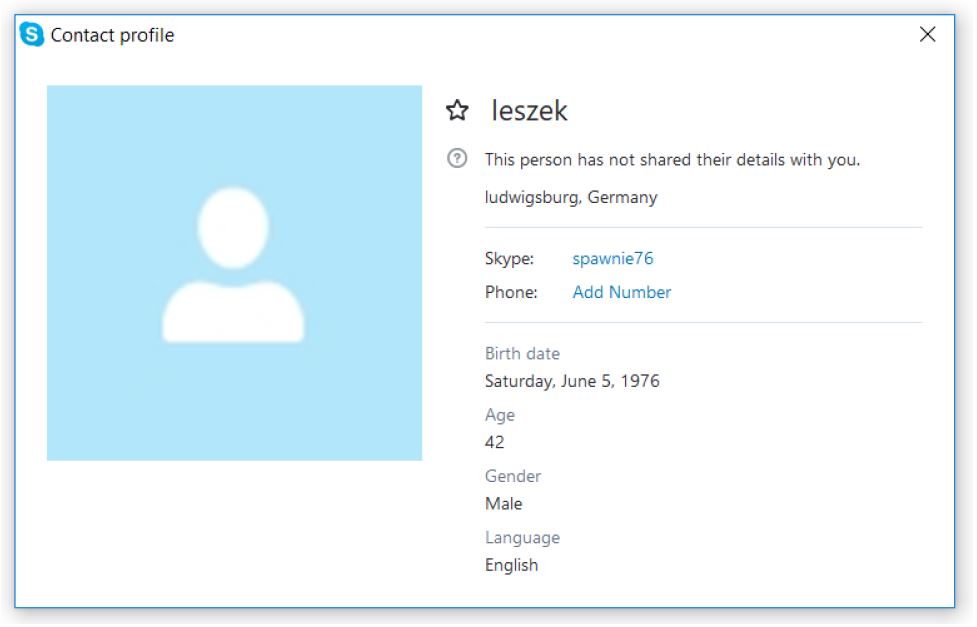
Task: Open the spawnie76 Skype name link
Action: (612, 258)
